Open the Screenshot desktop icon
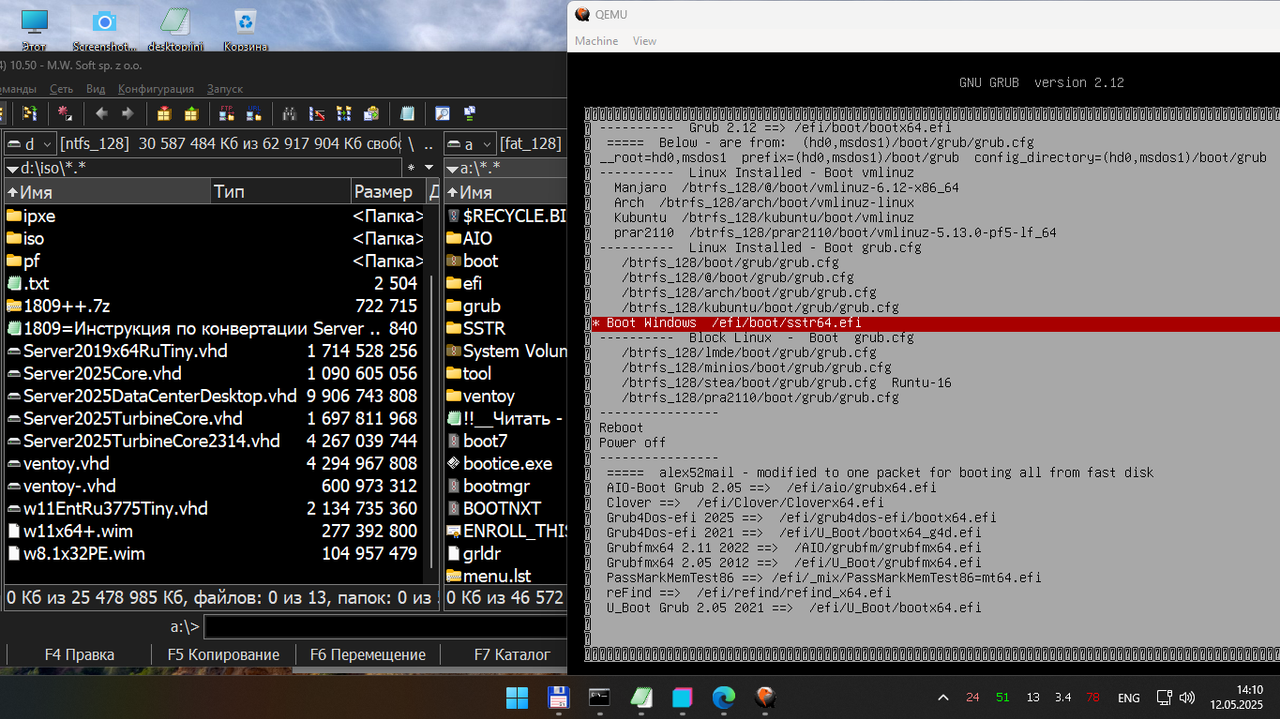 click(x=104, y=30)
